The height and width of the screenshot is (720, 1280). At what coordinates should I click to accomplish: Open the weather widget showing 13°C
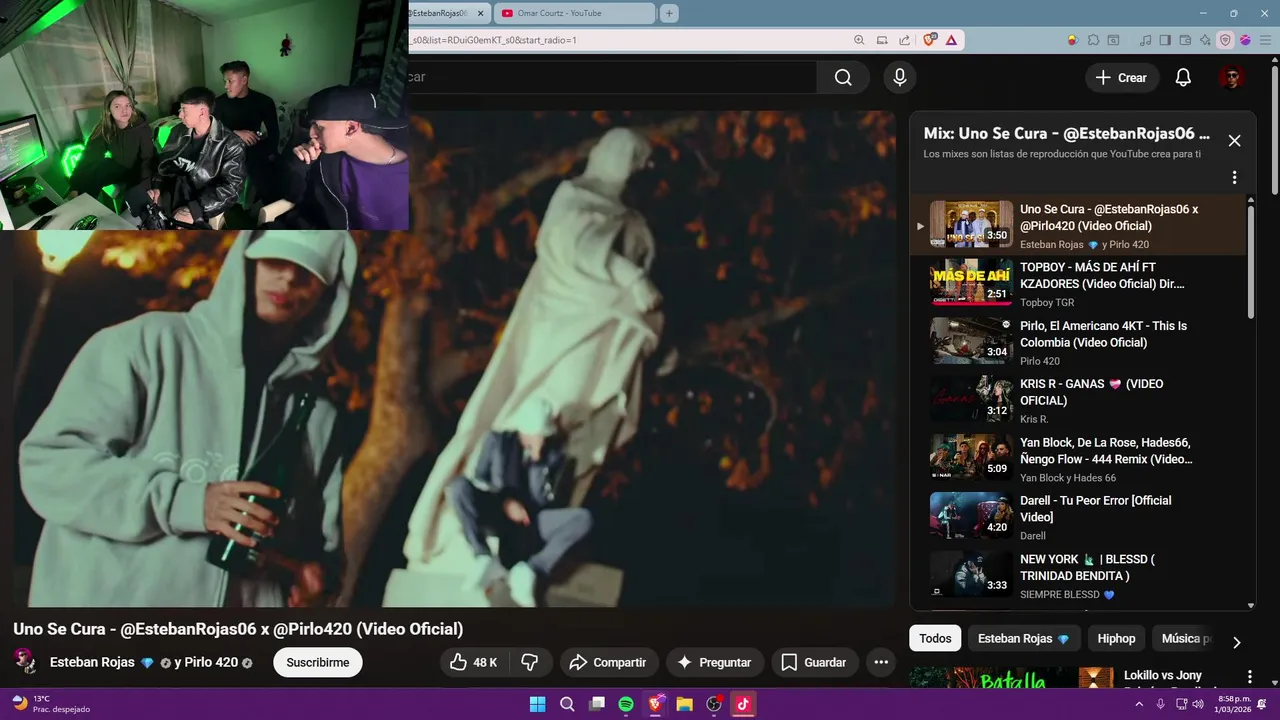pyautogui.click(x=49, y=704)
